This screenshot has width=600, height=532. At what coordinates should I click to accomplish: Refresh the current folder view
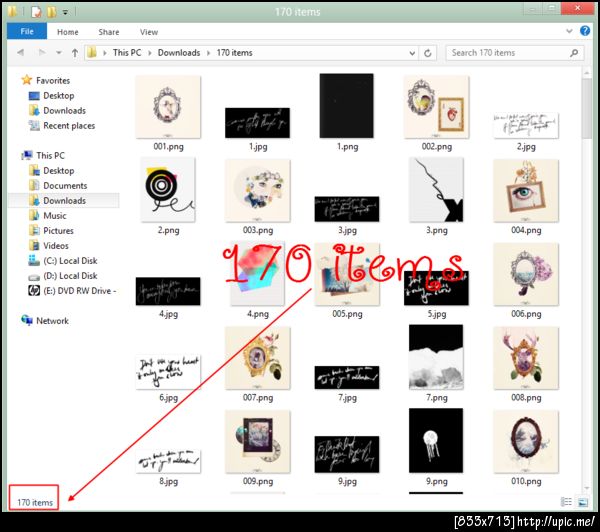tap(428, 53)
